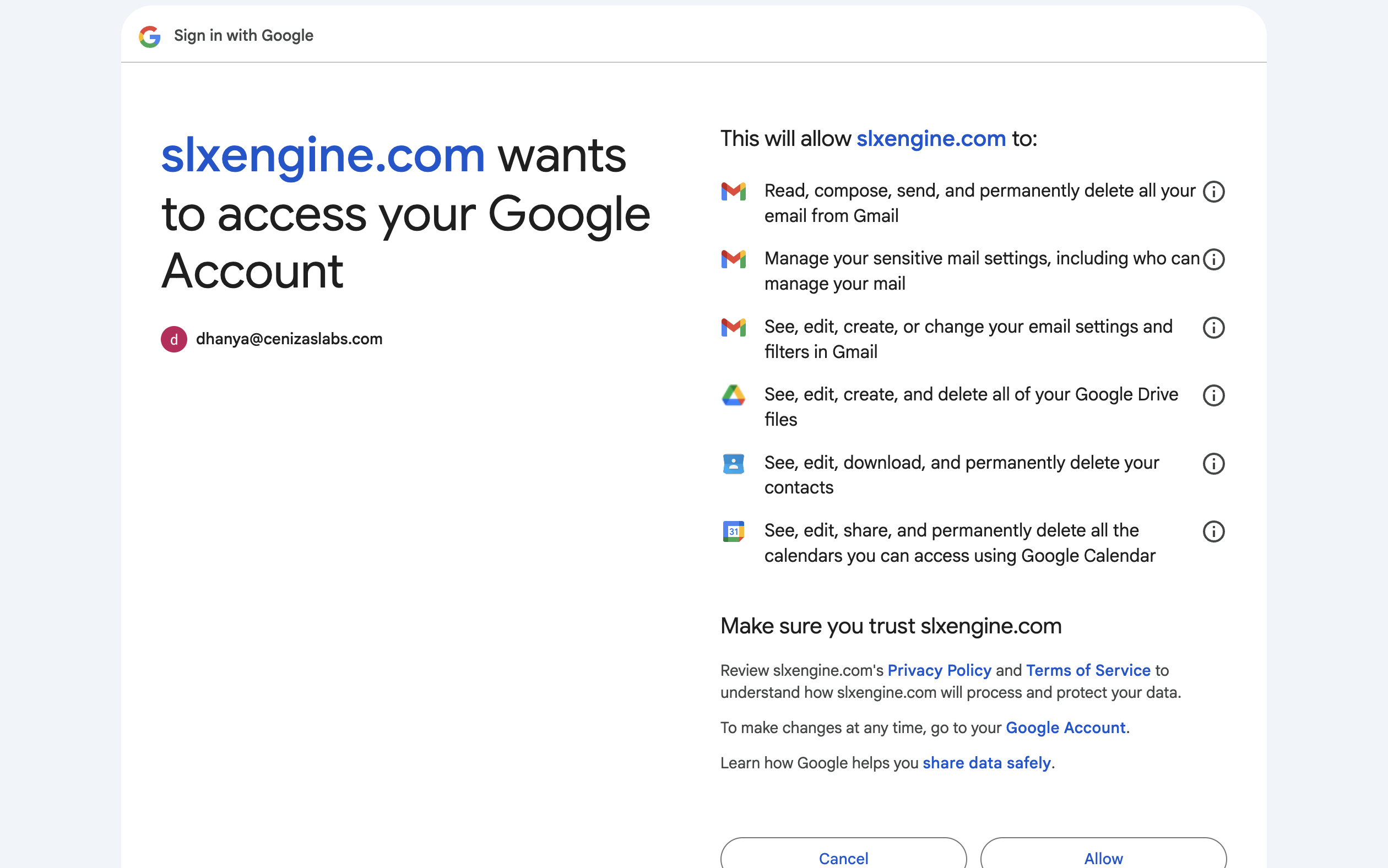Screen dimensions: 1388x868
Task: Go to the Google Account link
Action: [1065, 728]
